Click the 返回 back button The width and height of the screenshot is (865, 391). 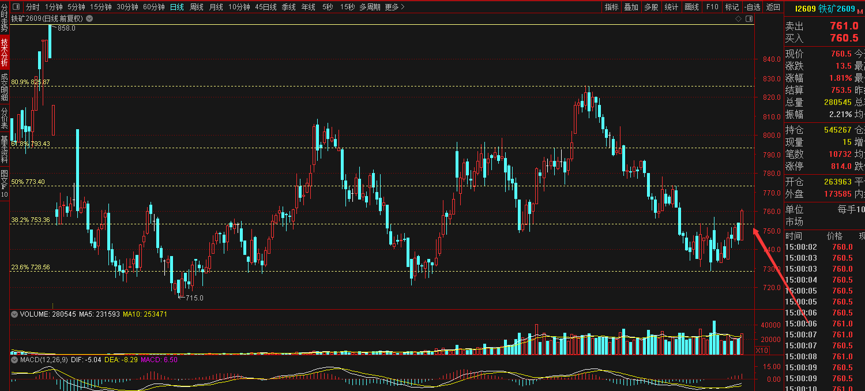[x=773, y=7]
